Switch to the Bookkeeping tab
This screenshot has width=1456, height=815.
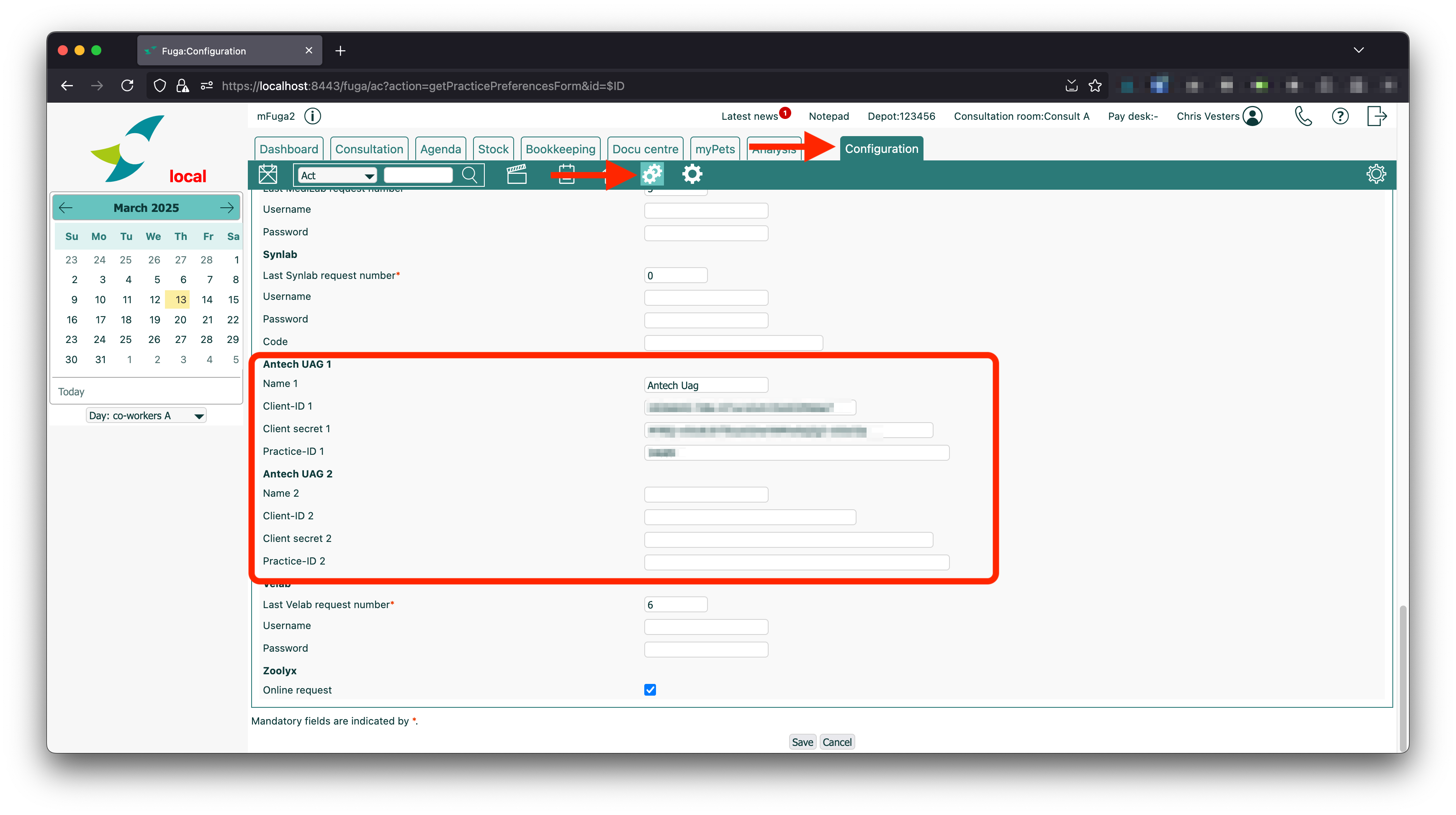point(560,150)
